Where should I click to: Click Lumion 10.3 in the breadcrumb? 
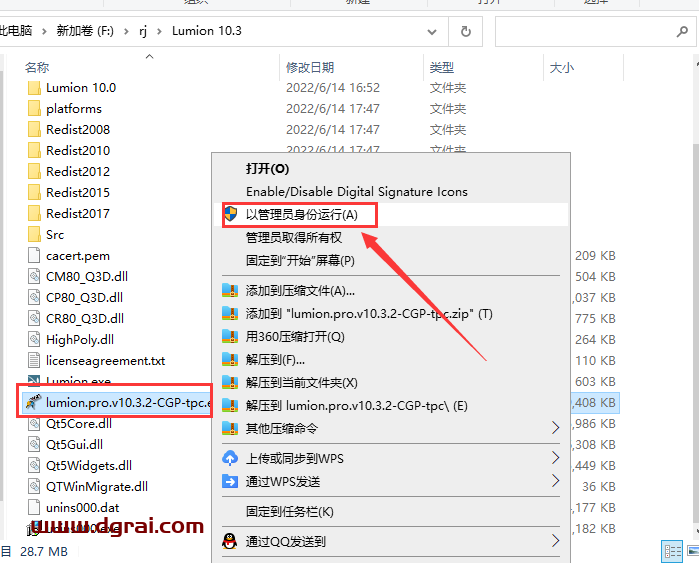[207, 31]
